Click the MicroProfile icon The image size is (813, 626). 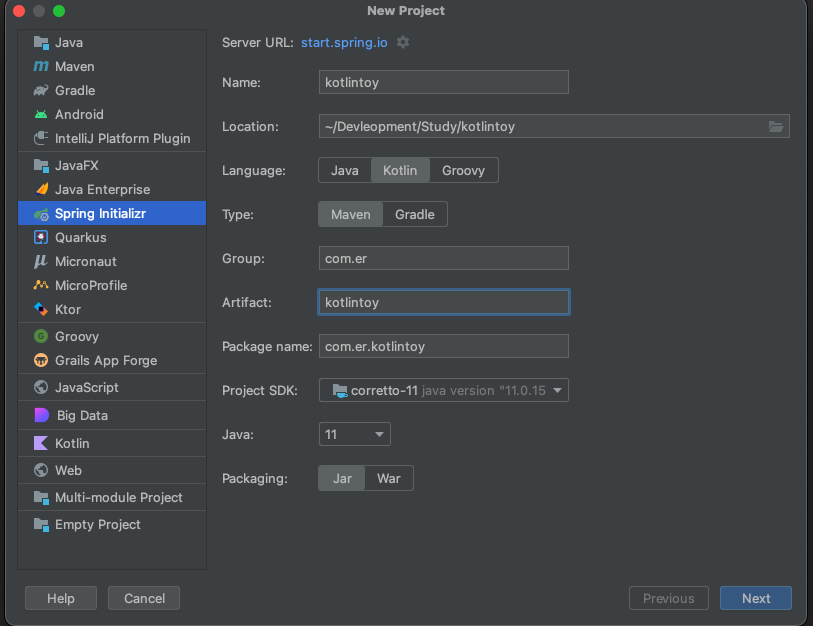click(x=41, y=285)
